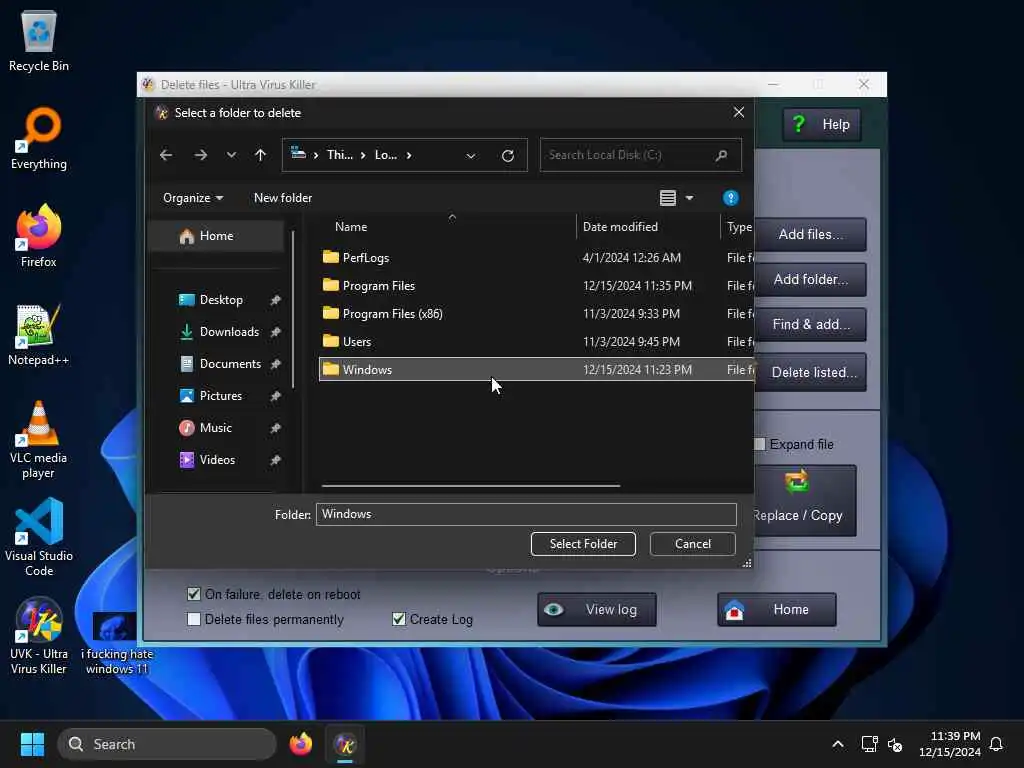Select Home in the navigation pane

217,236
